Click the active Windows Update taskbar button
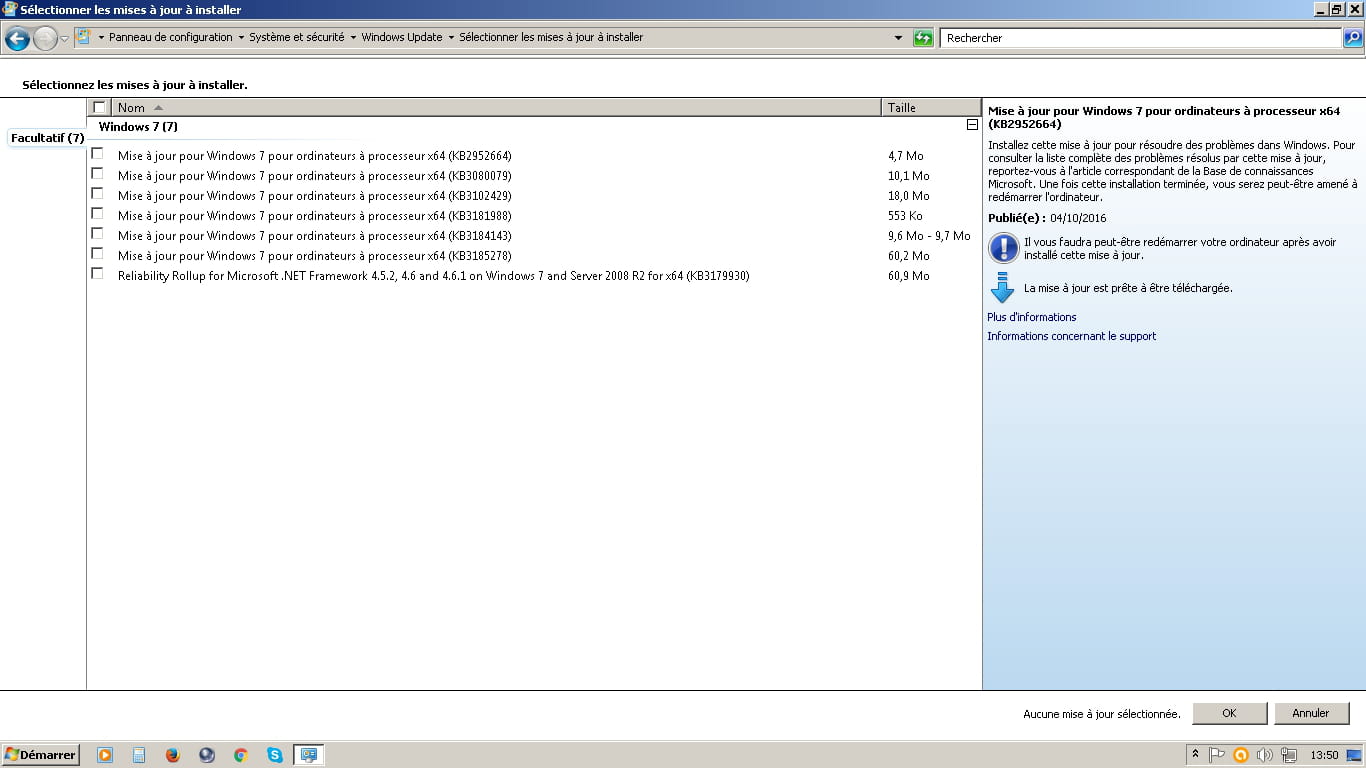 [309, 755]
